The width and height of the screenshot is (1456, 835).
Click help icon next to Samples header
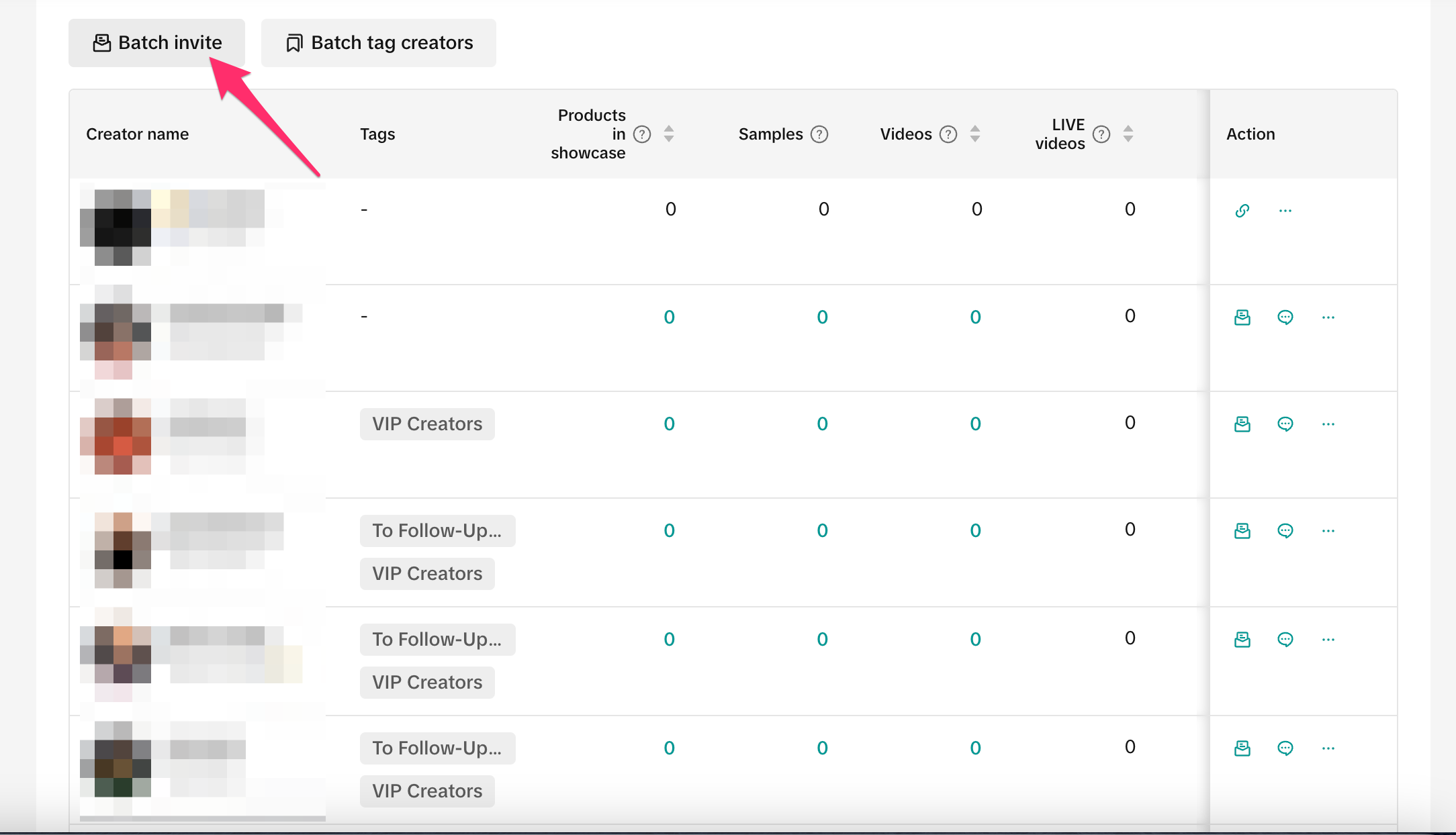819,134
